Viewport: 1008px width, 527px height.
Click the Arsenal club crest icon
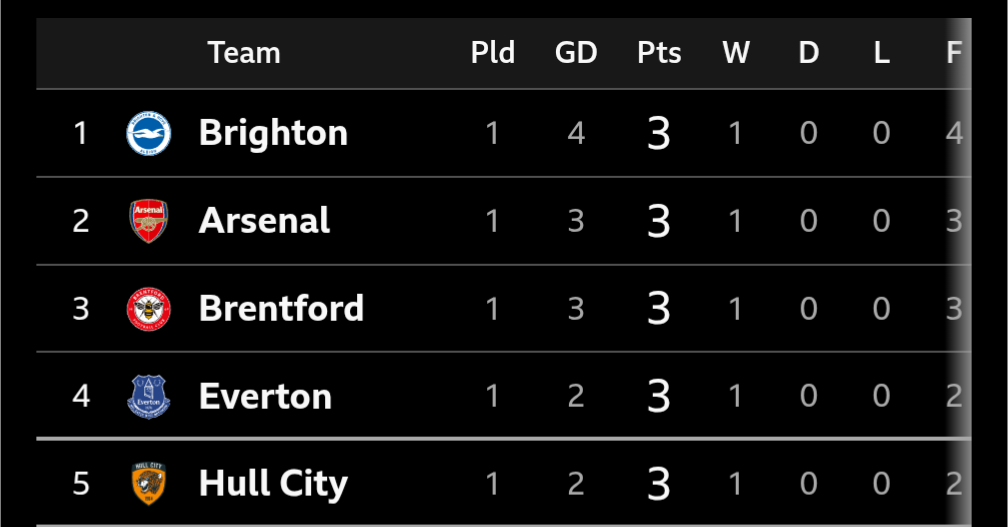[148, 220]
